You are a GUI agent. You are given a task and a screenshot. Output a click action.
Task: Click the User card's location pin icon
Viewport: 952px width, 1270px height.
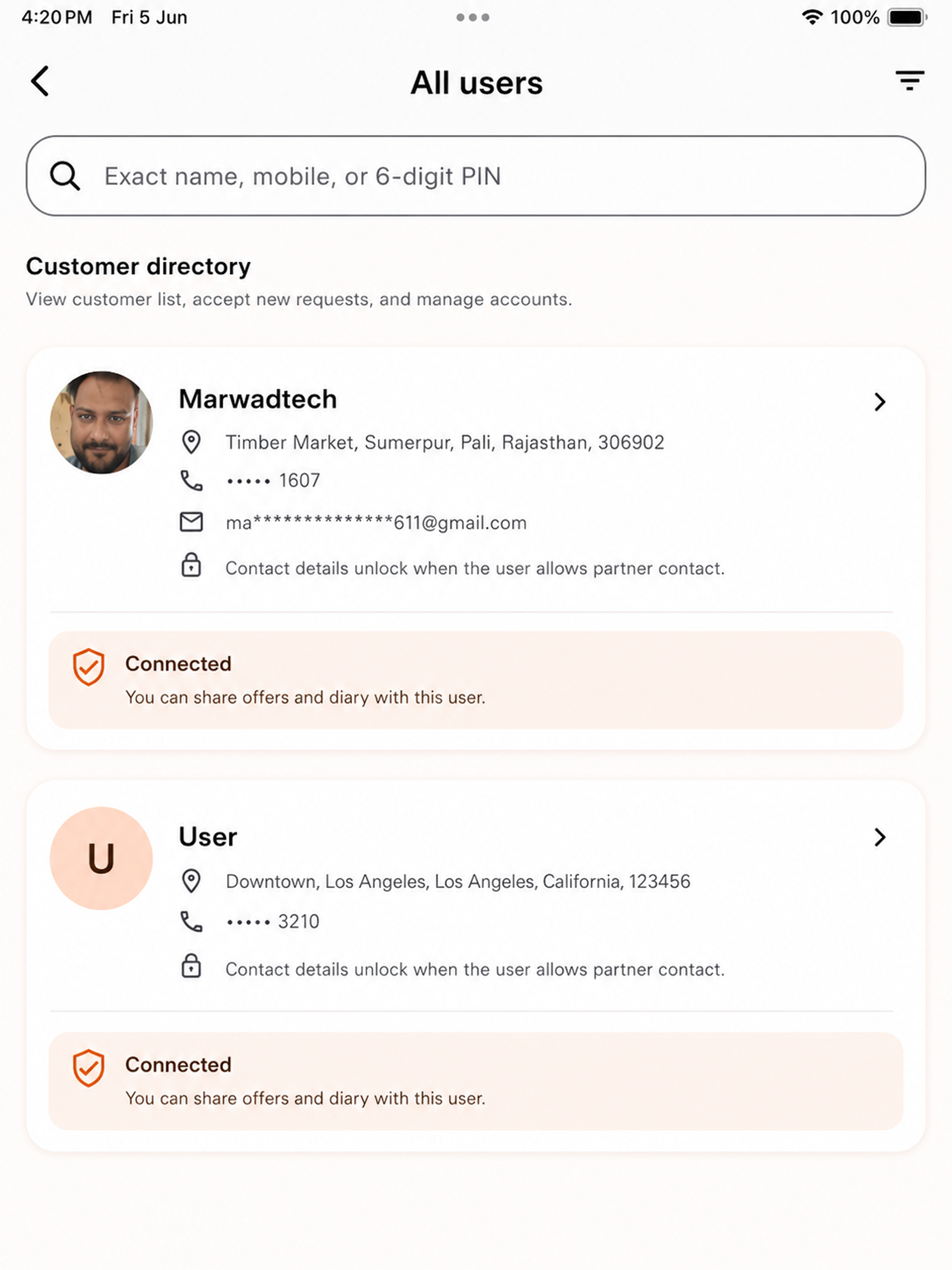click(x=191, y=881)
